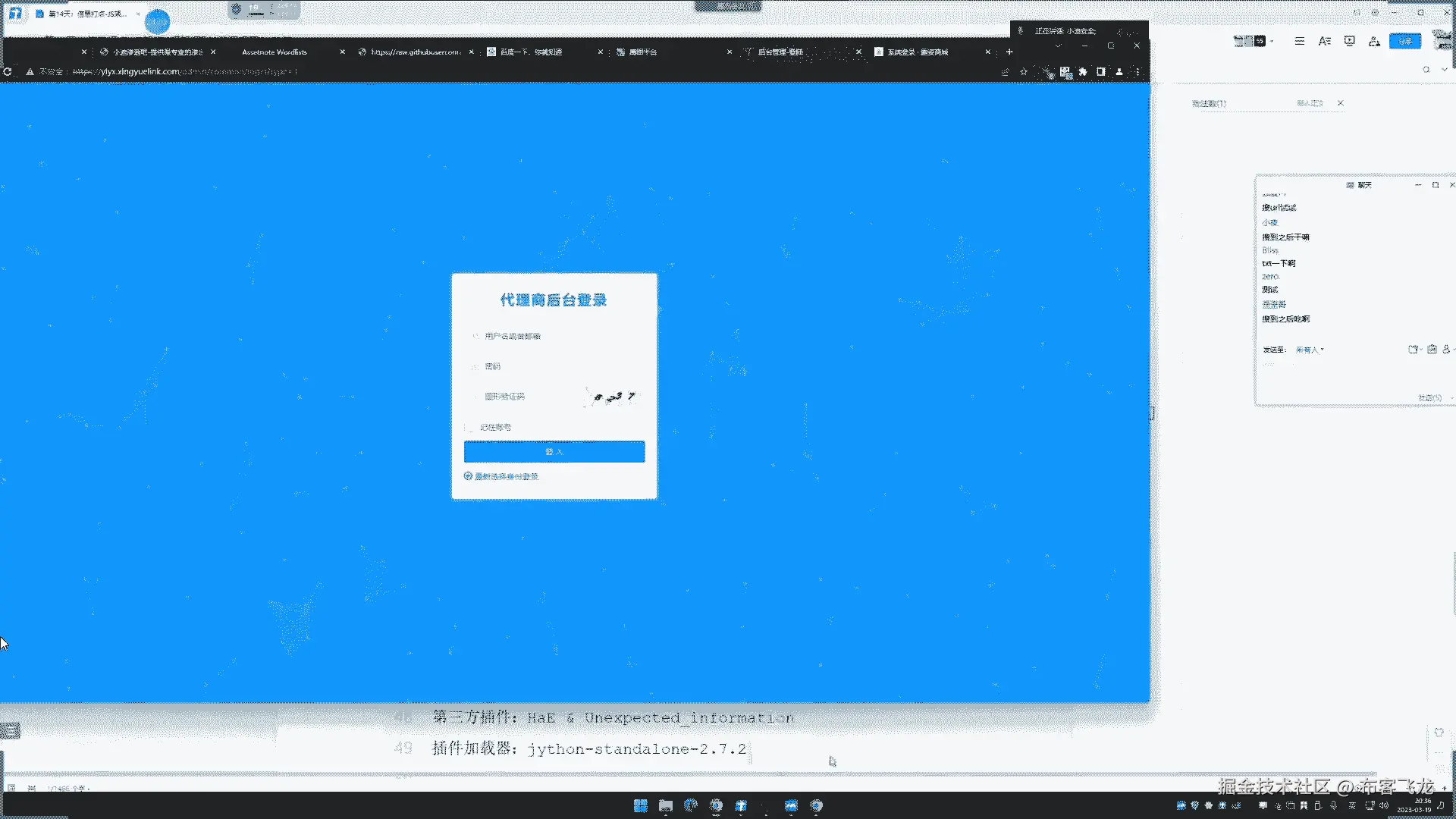
Task: Switch to the Assetnote Wordlists tab
Action: [x=275, y=52]
